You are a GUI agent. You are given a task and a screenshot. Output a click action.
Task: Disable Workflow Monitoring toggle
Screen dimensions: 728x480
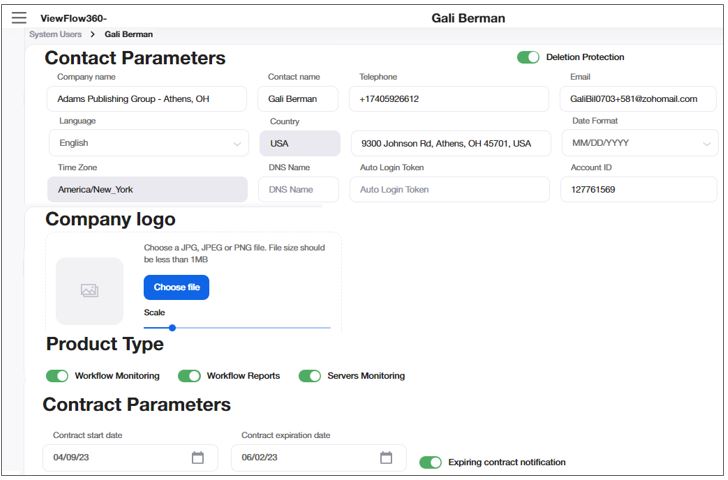pyautogui.click(x=57, y=376)
